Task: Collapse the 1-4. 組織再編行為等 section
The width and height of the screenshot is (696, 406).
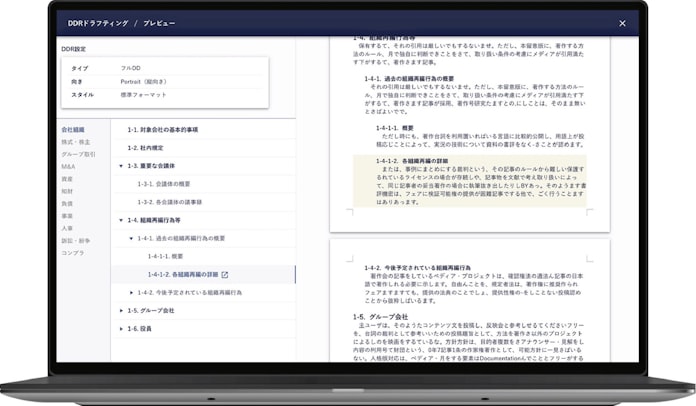Action: [x=121, y=220]
